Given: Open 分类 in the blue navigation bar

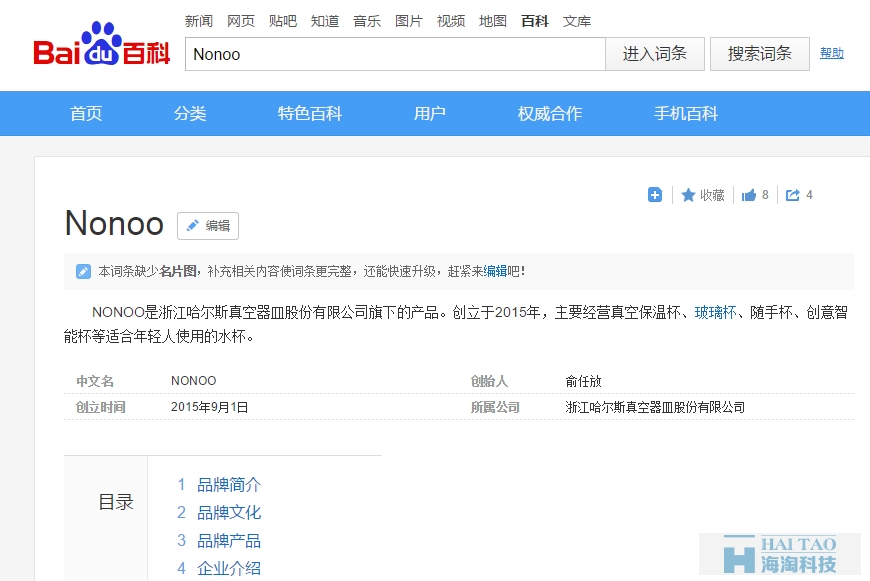Looking at the screenshot, I should pos(190,114).
